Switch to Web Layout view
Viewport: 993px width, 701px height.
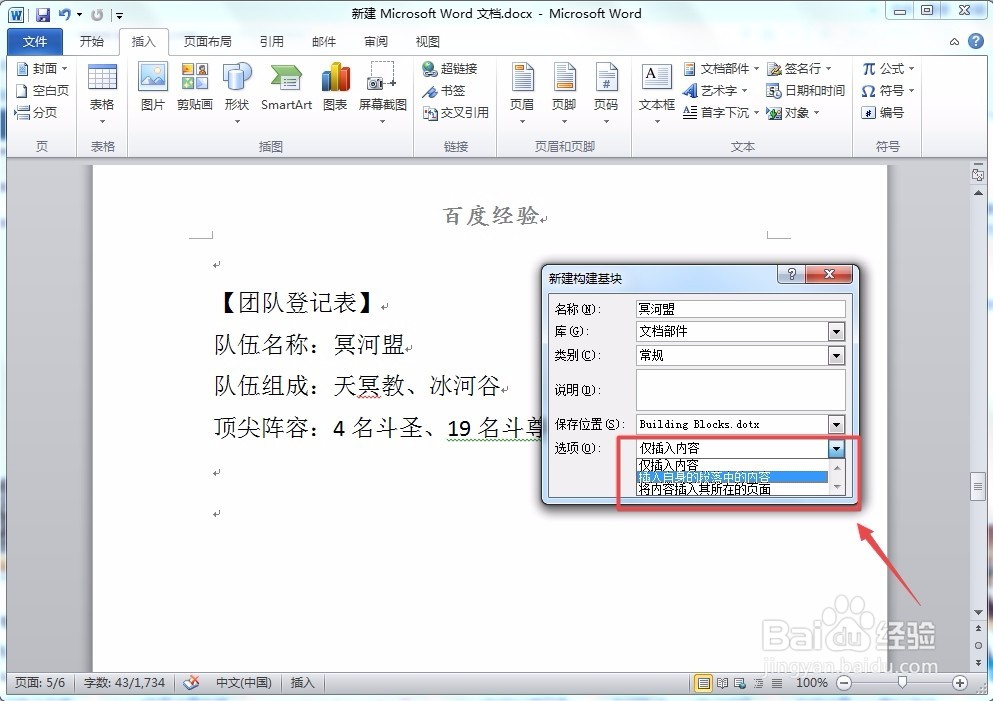(x=740, y=683)
